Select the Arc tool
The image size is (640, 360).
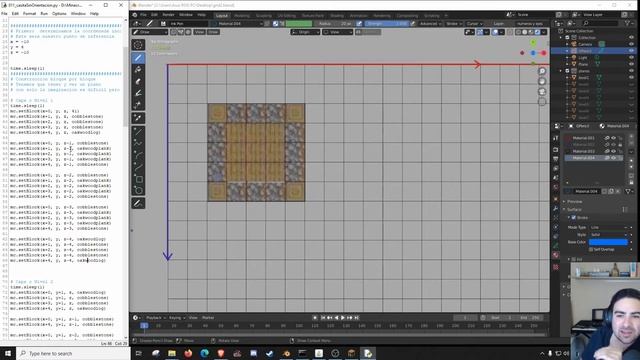click(x=138, y=155)
